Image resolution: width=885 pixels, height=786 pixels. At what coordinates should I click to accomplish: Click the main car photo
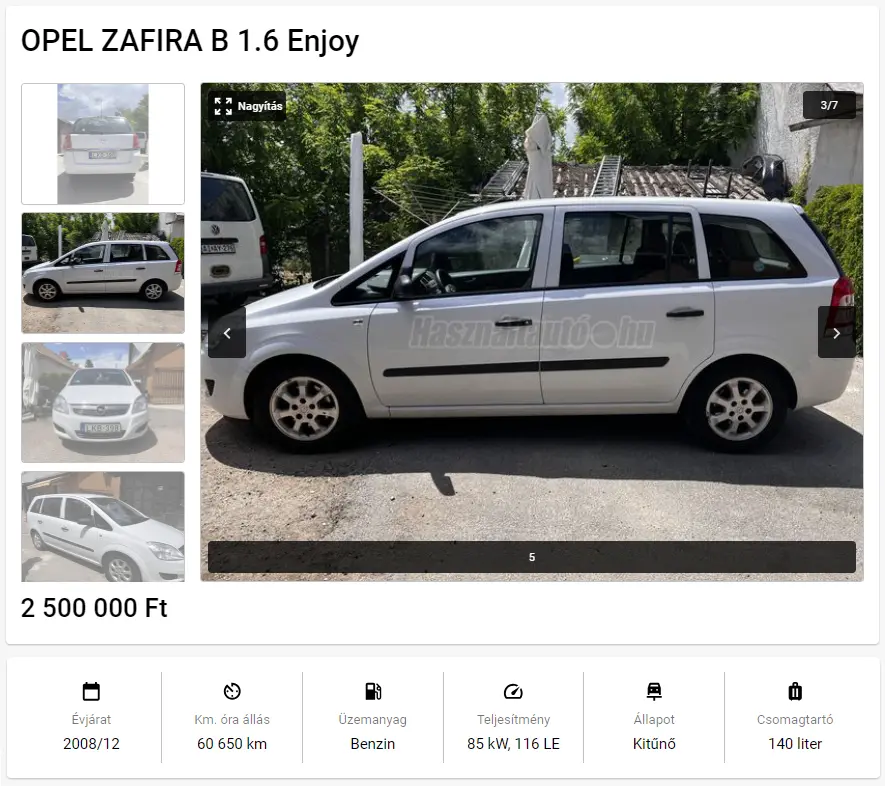pos(532,332)
